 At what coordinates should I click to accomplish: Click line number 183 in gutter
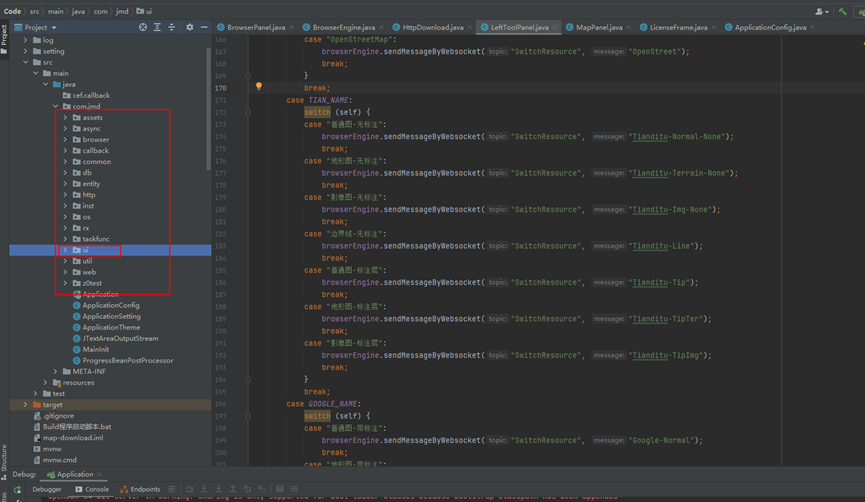[x=221, y=246]
